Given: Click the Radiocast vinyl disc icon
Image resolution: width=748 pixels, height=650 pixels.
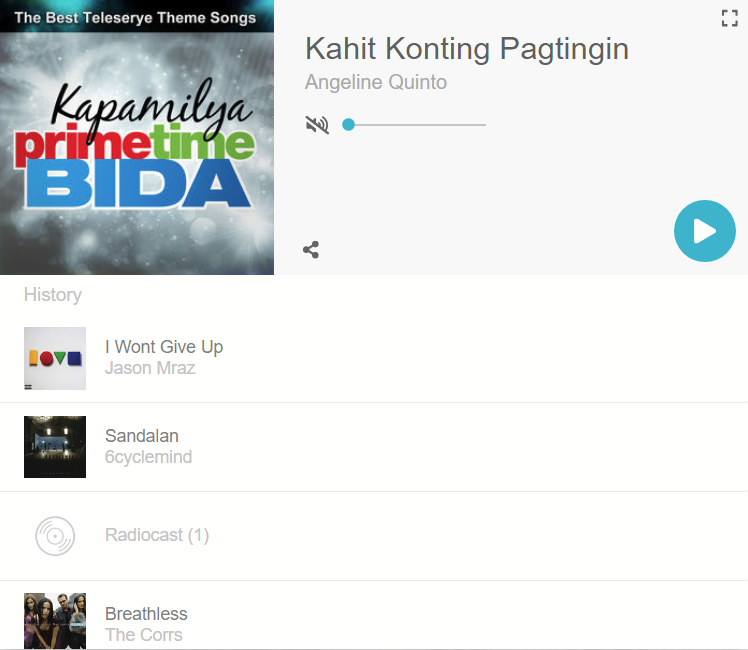Looking at the screenshot, I should pyautogui.click(x=55, y=536).
